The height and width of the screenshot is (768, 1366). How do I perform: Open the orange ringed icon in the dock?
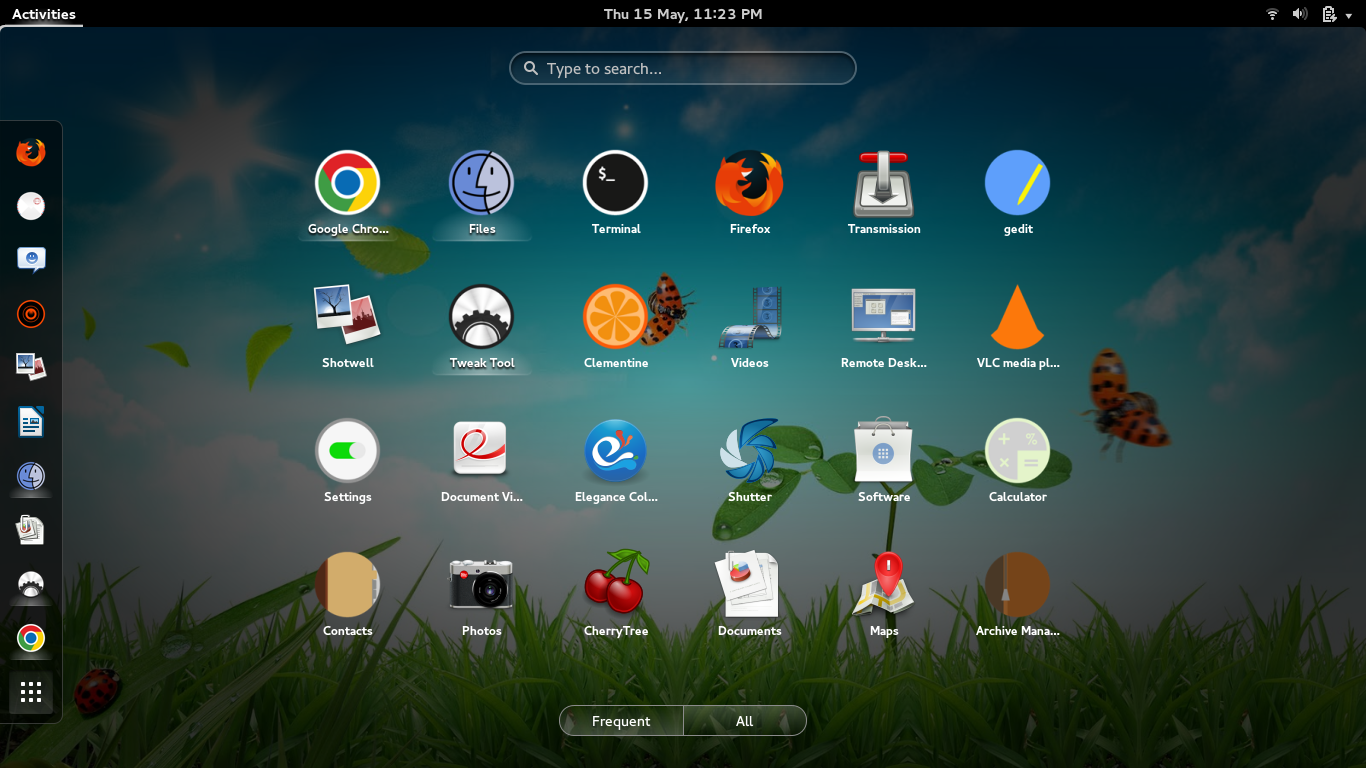31,314
